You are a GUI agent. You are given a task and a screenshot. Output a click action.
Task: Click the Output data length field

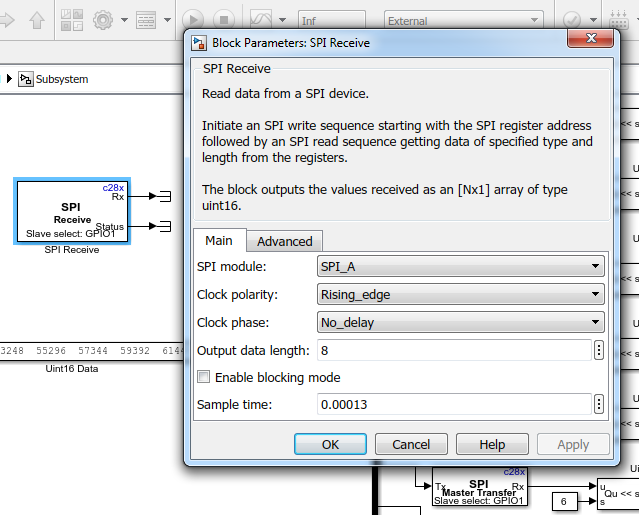coord(454,350)
